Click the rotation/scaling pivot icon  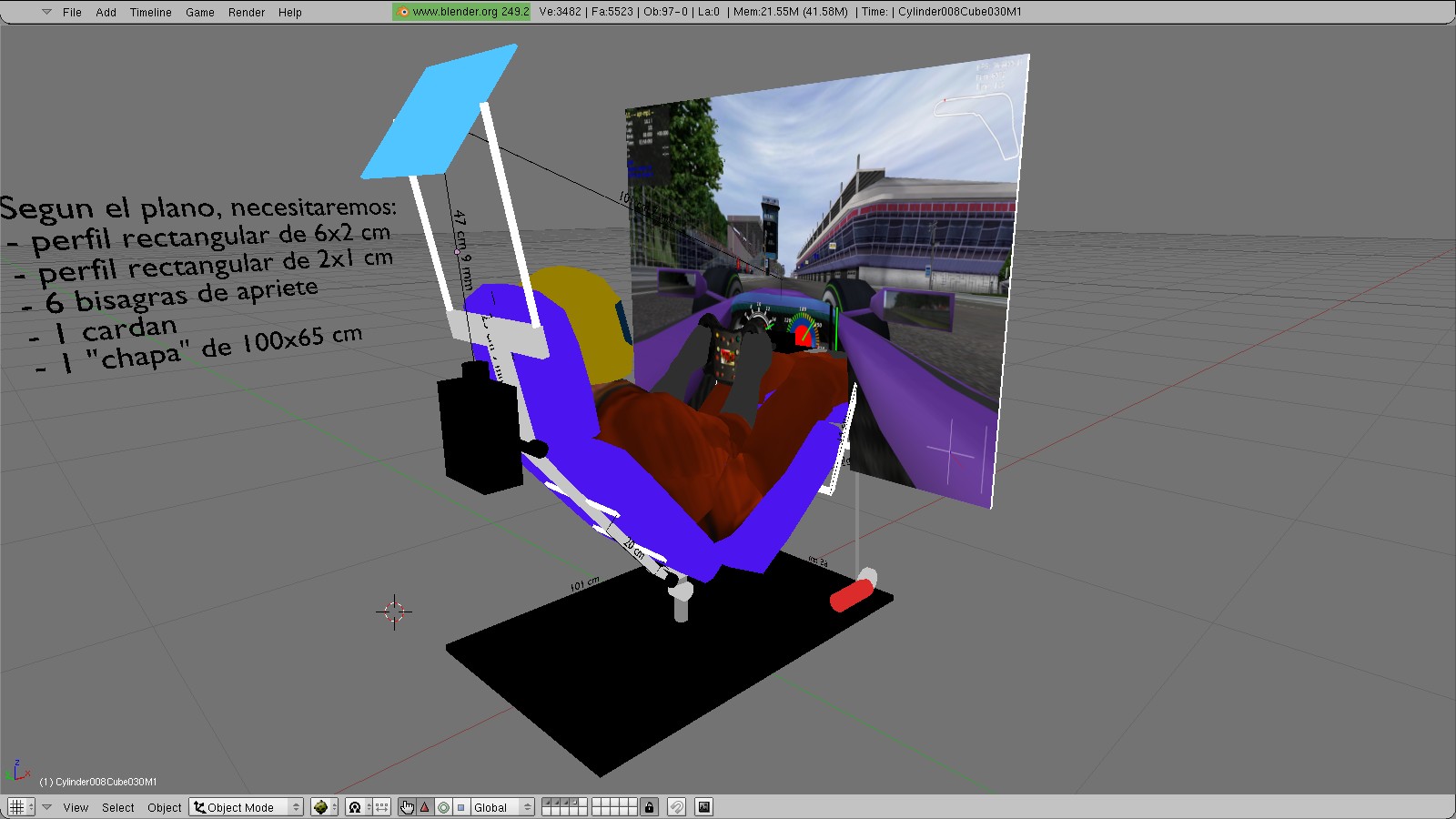click(x=356, y=807)
